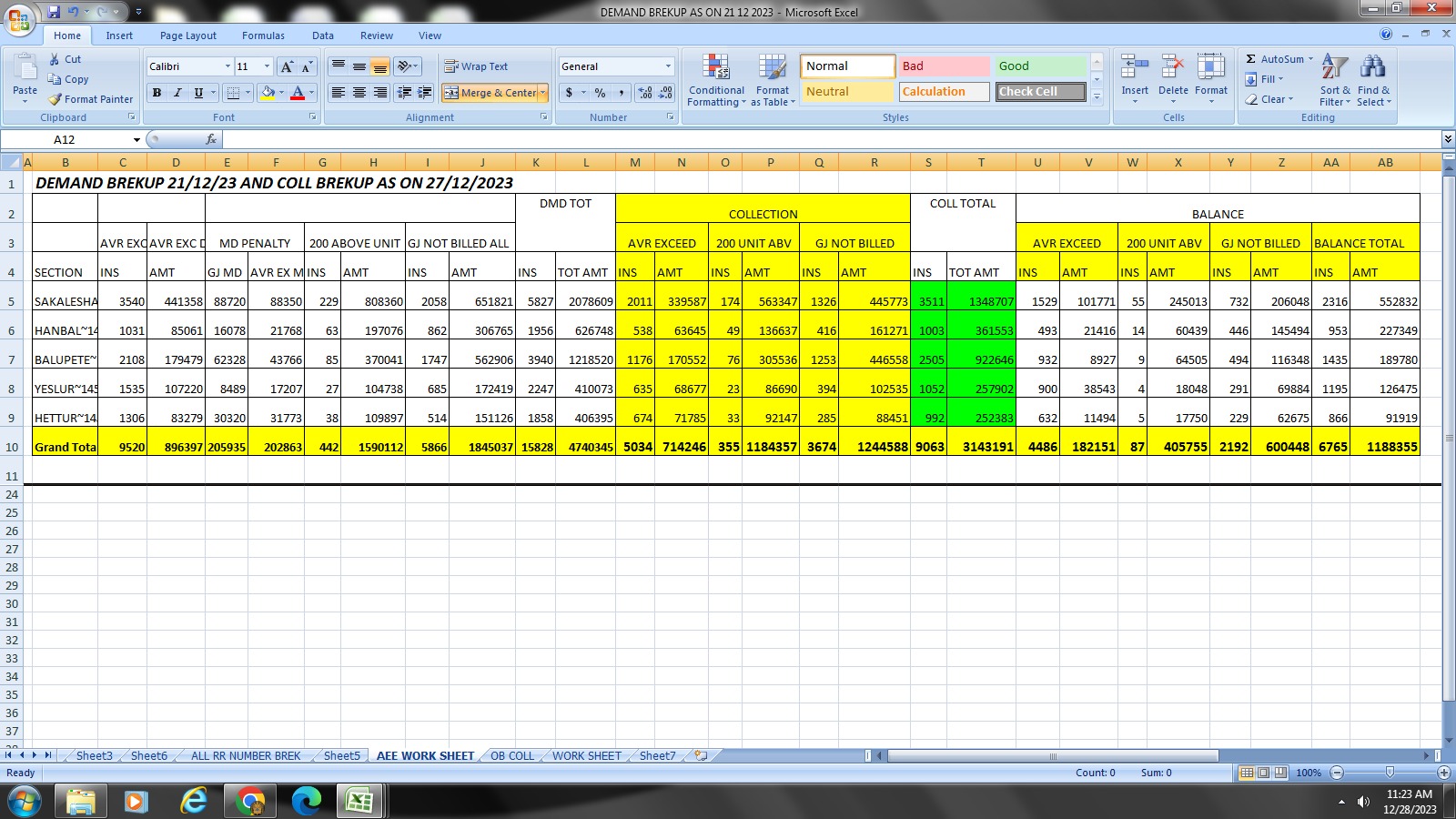
Task: Open Sort & Filter options
Action: pyautogui.click(x=1335, y=80)
